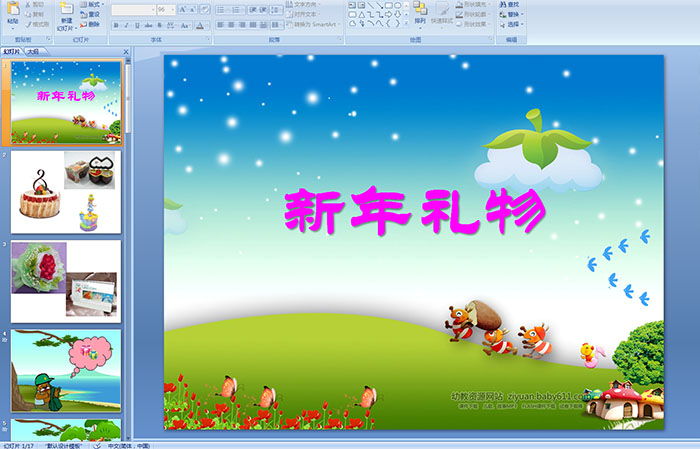Select the Down Arrow block shape
Image resolution: width=700 pixels, height=449 pixels.
[x=397, y=15]
